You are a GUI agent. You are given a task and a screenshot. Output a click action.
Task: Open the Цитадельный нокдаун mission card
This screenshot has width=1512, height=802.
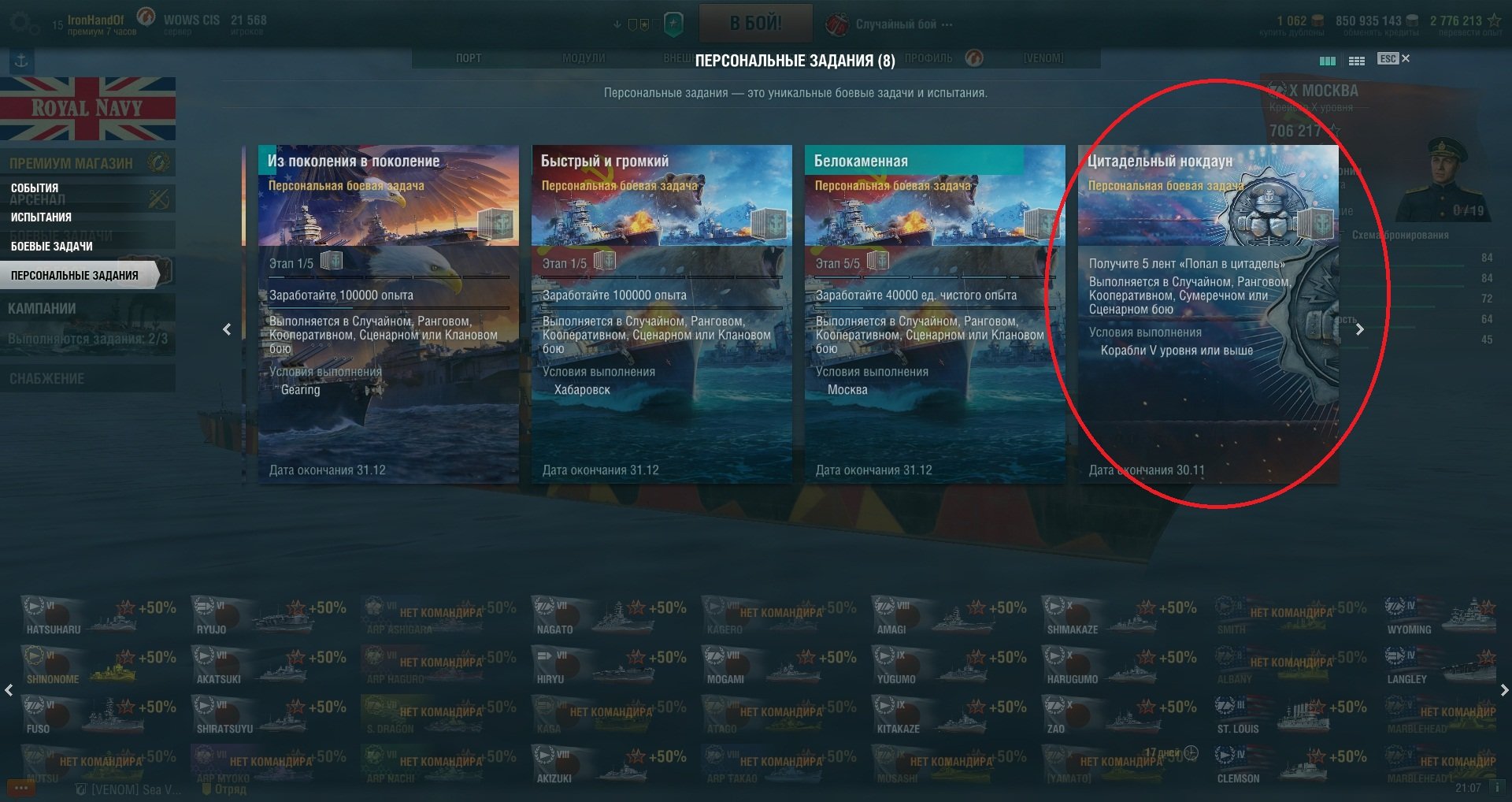(x=1208, y=314)
